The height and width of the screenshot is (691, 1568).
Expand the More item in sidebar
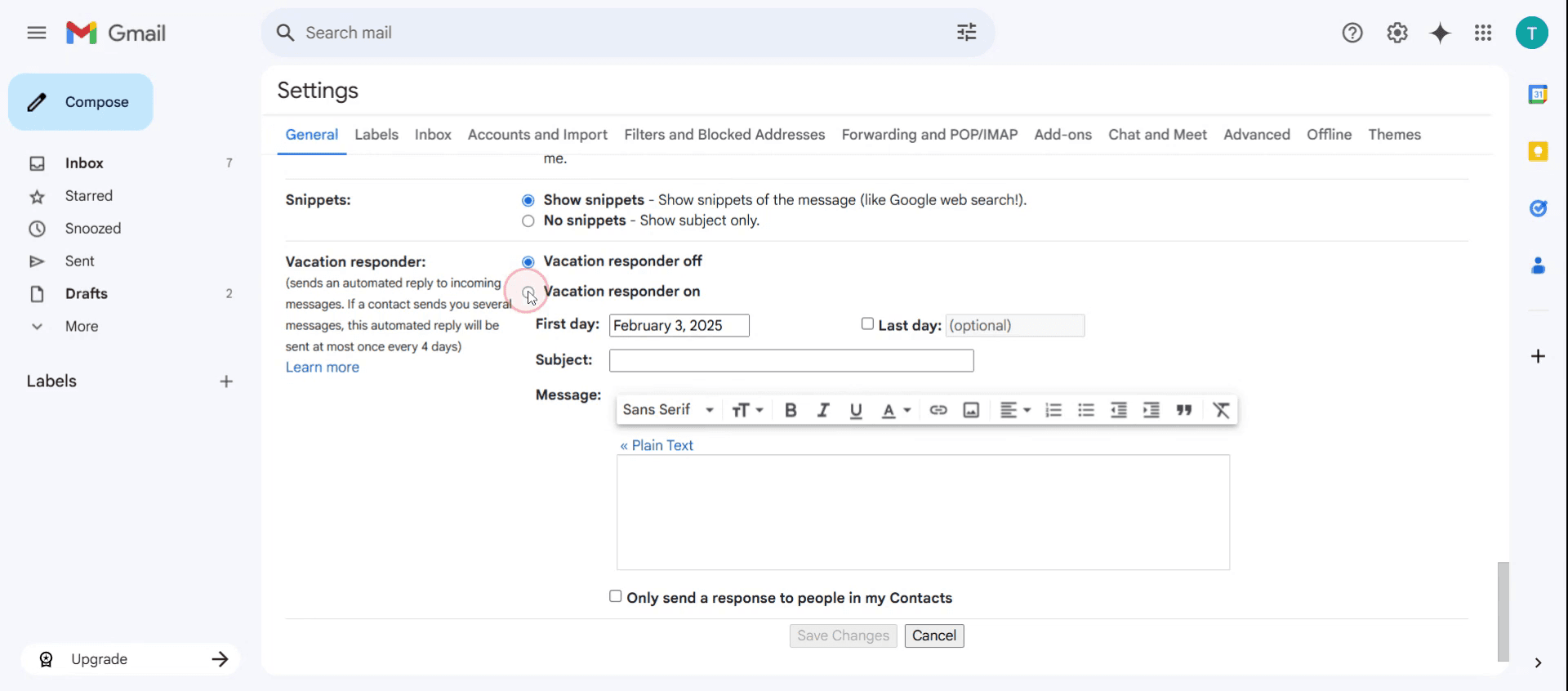coord(82,326)
